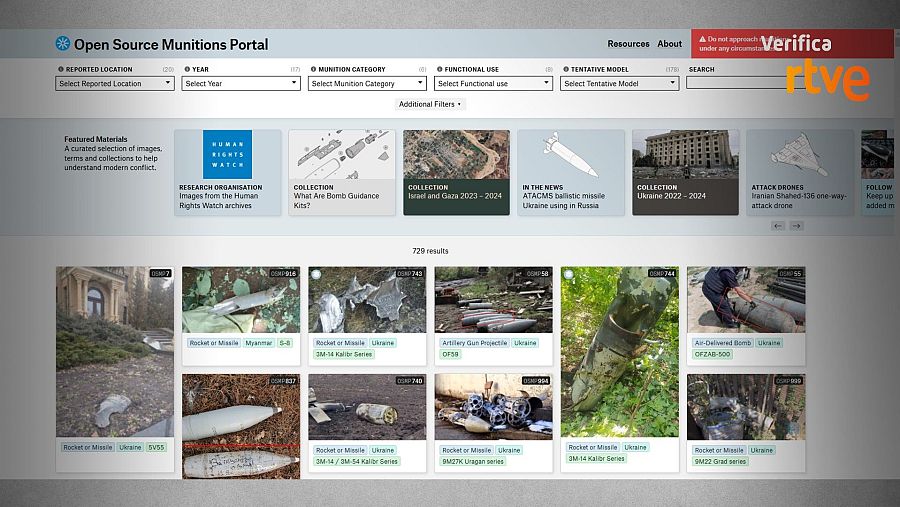
Task: Select the S-8 model tag
Action: [285, 343]
